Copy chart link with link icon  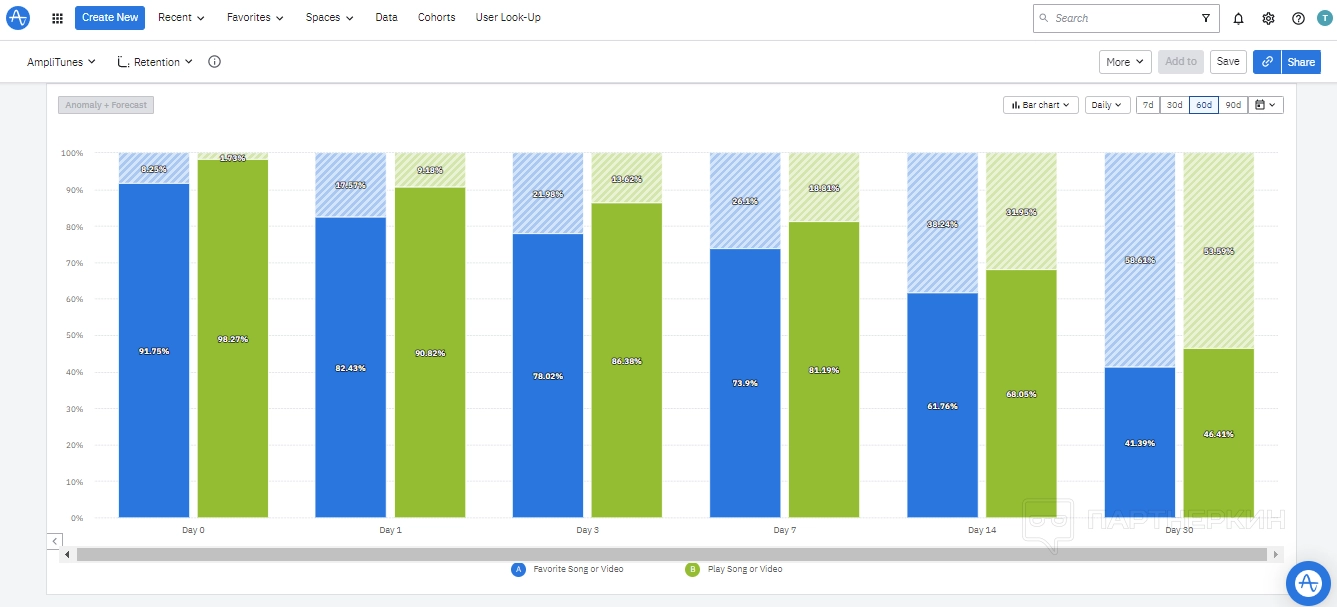[x=1267, y=62]
